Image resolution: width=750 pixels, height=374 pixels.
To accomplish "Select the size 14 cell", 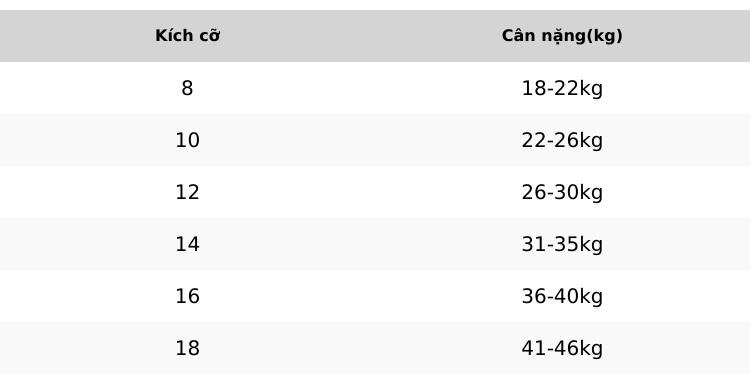I will [188, 244].
